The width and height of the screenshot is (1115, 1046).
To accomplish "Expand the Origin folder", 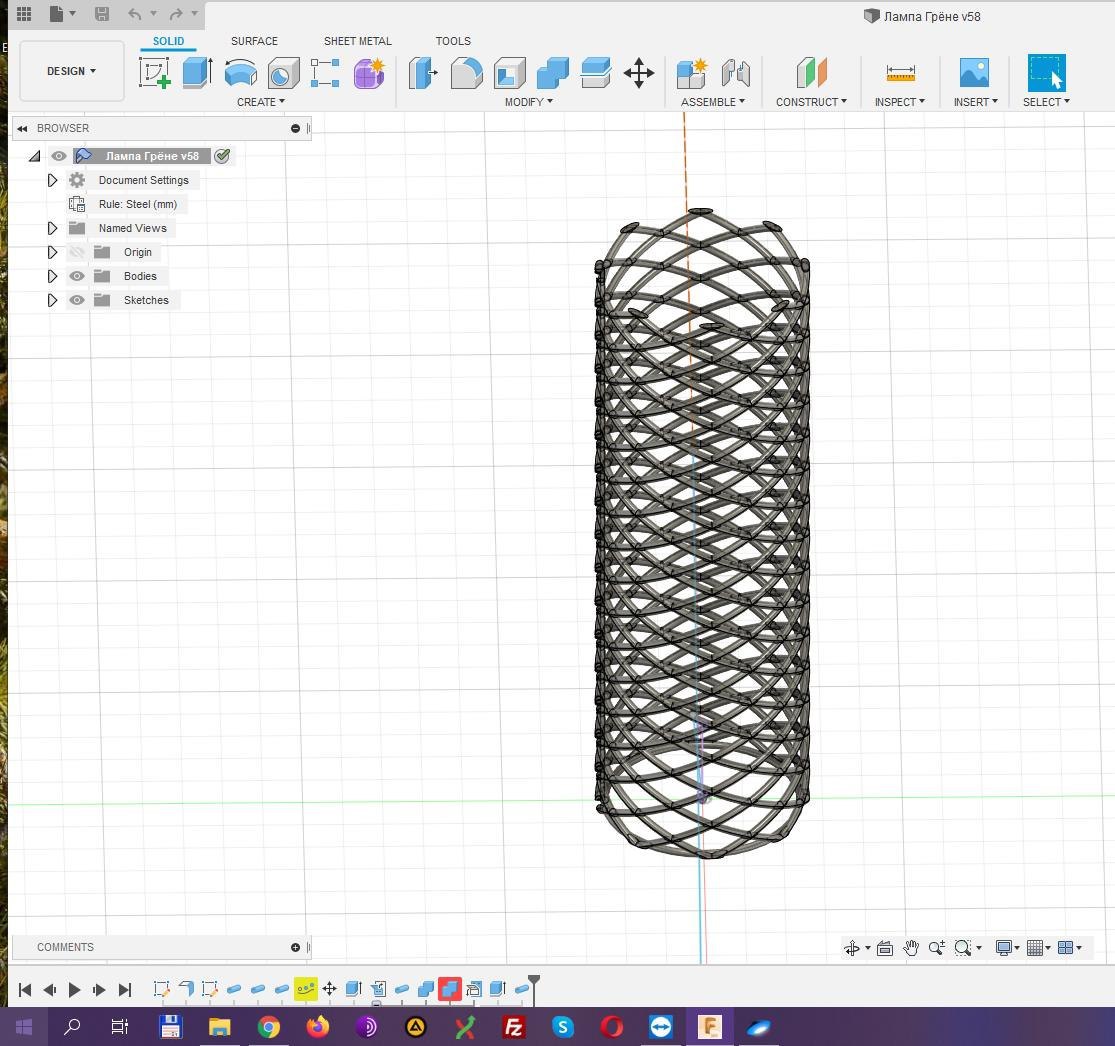I will [x=52, y=252].
